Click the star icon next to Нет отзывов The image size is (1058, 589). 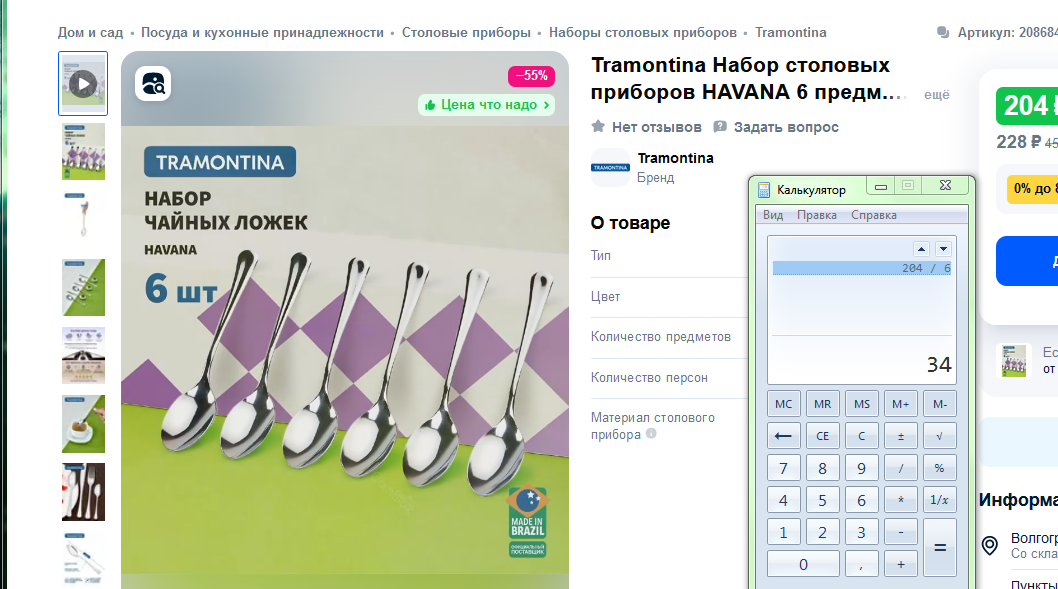point(598,126)
